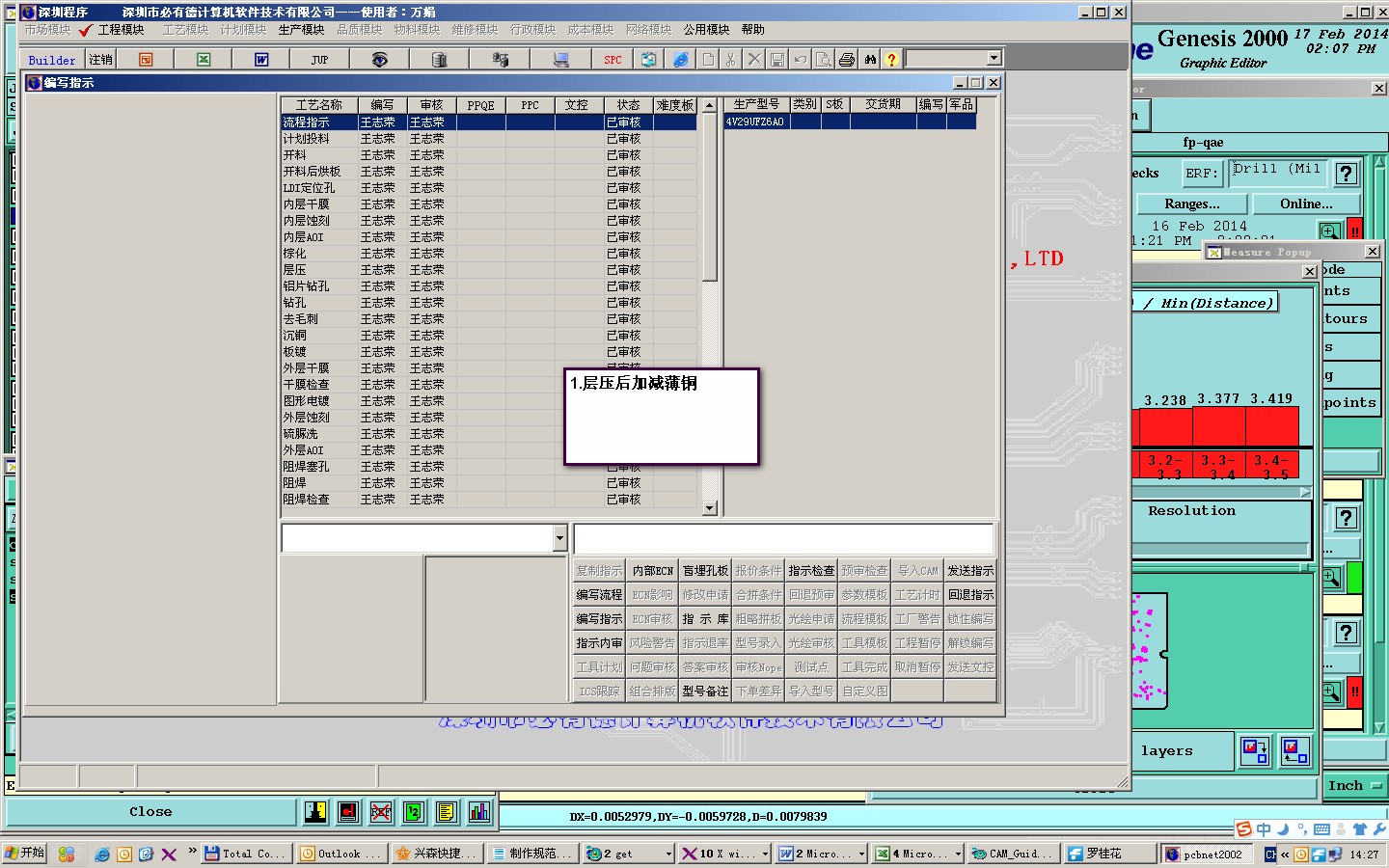Click the Online... button in Genesis window
1389x868 pixels.
click(x=1306, y=203)
